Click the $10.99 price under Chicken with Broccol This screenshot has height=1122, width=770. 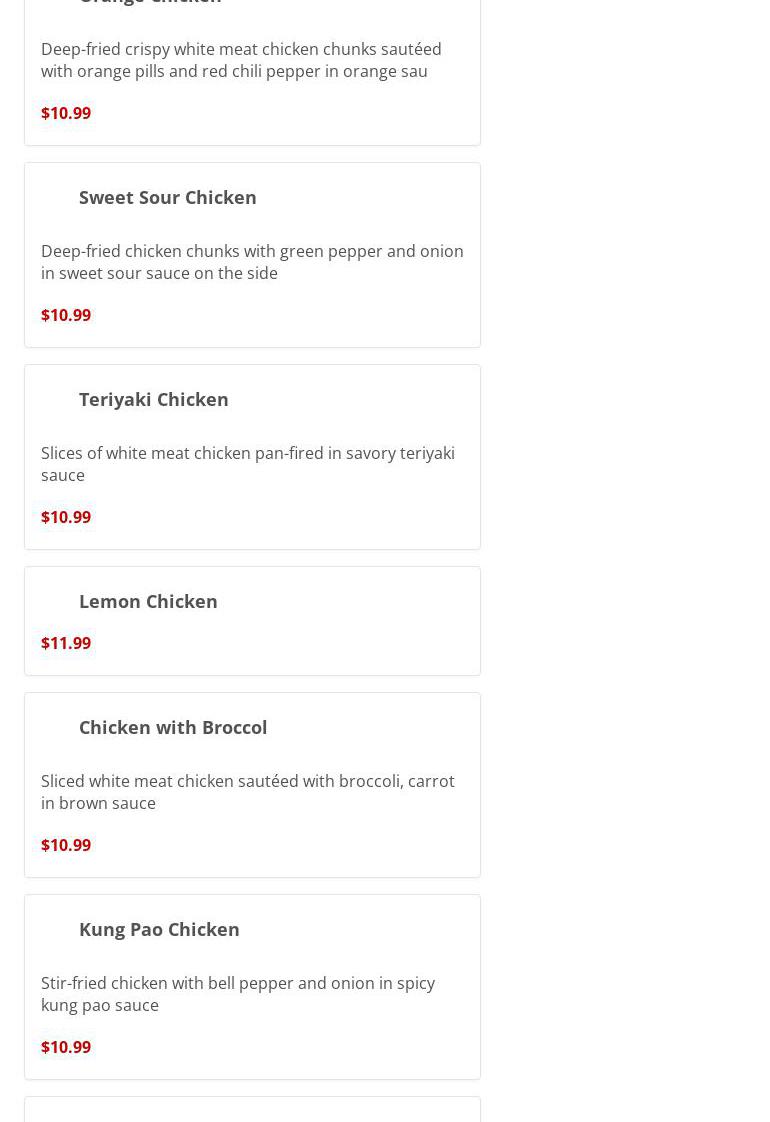pyautogui.click(x=66, y=845)
